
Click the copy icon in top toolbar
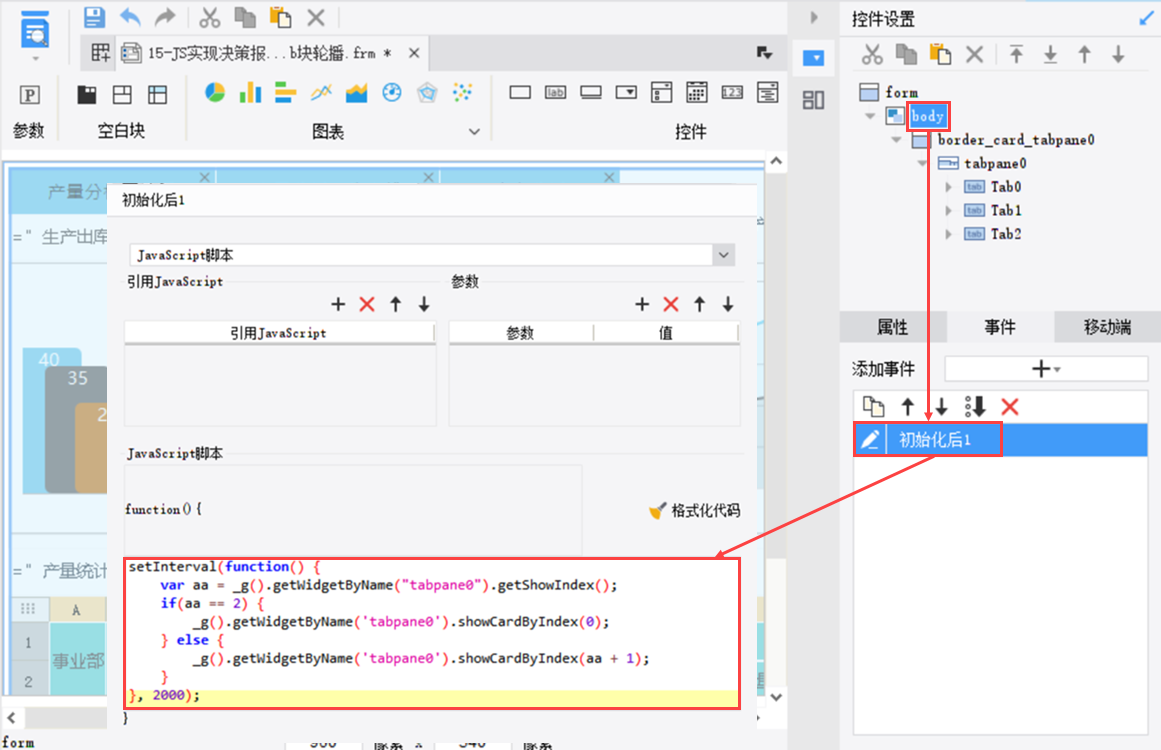coord(245,16)
